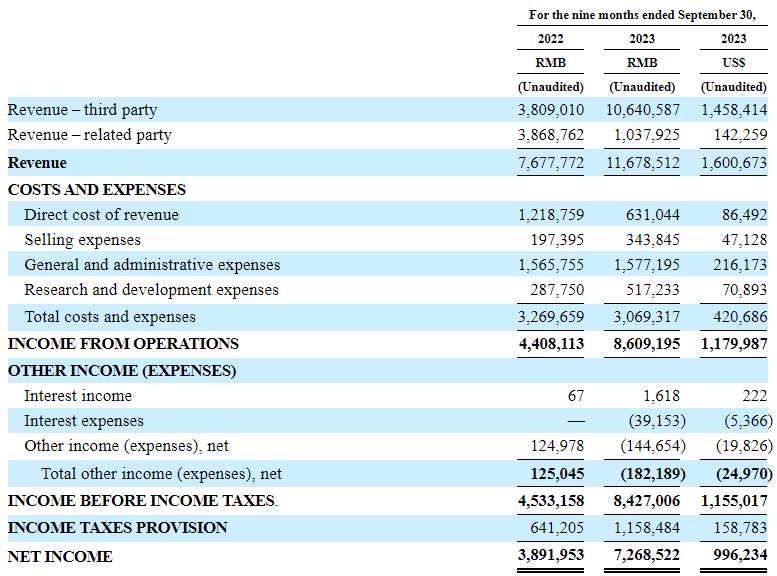Screen dimensions: 777x576
Task: Select 'Other income (expenses), net' label
Action: [x=126, y=446]
